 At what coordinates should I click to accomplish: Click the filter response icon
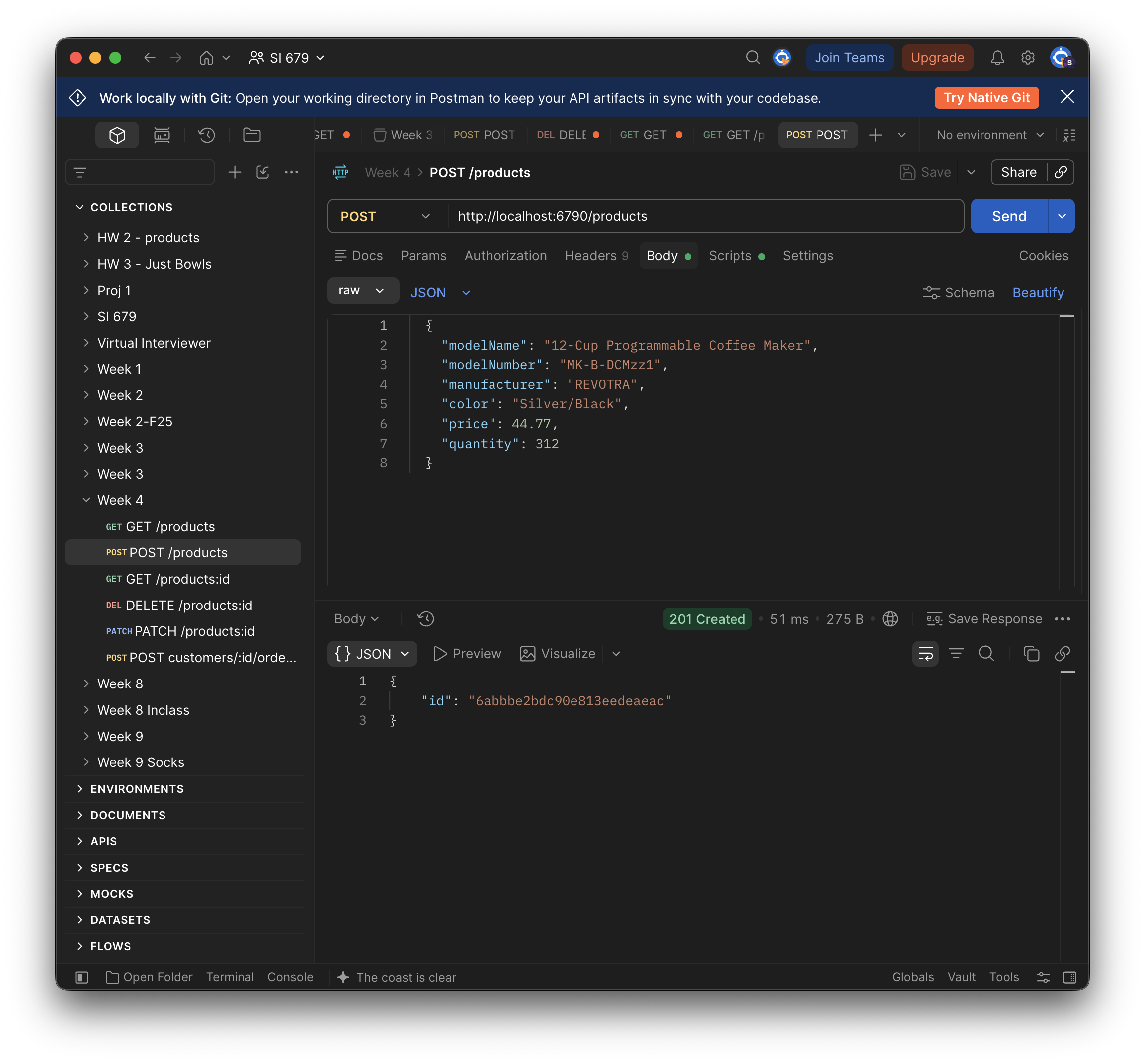coord(956,654)
